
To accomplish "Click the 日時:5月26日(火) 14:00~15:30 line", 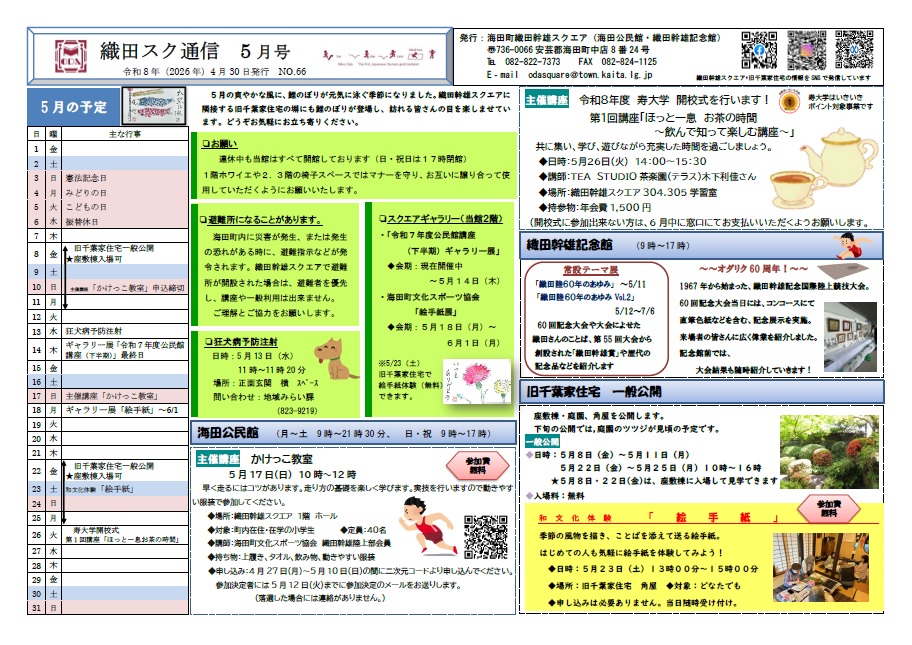I will [x=622, y=161].
